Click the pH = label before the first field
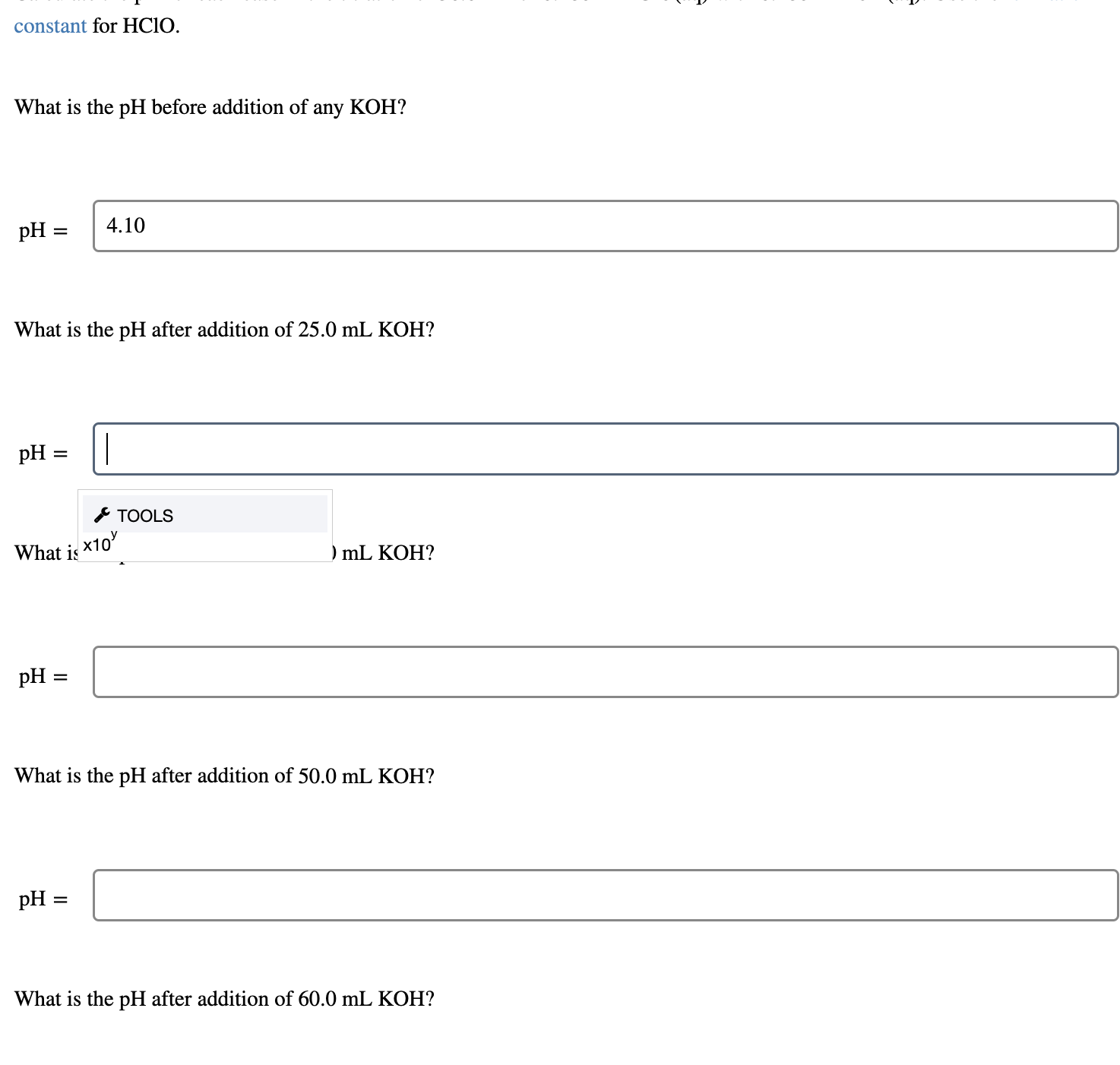Screen dimensions: 1120x1065 click(41, 228)
